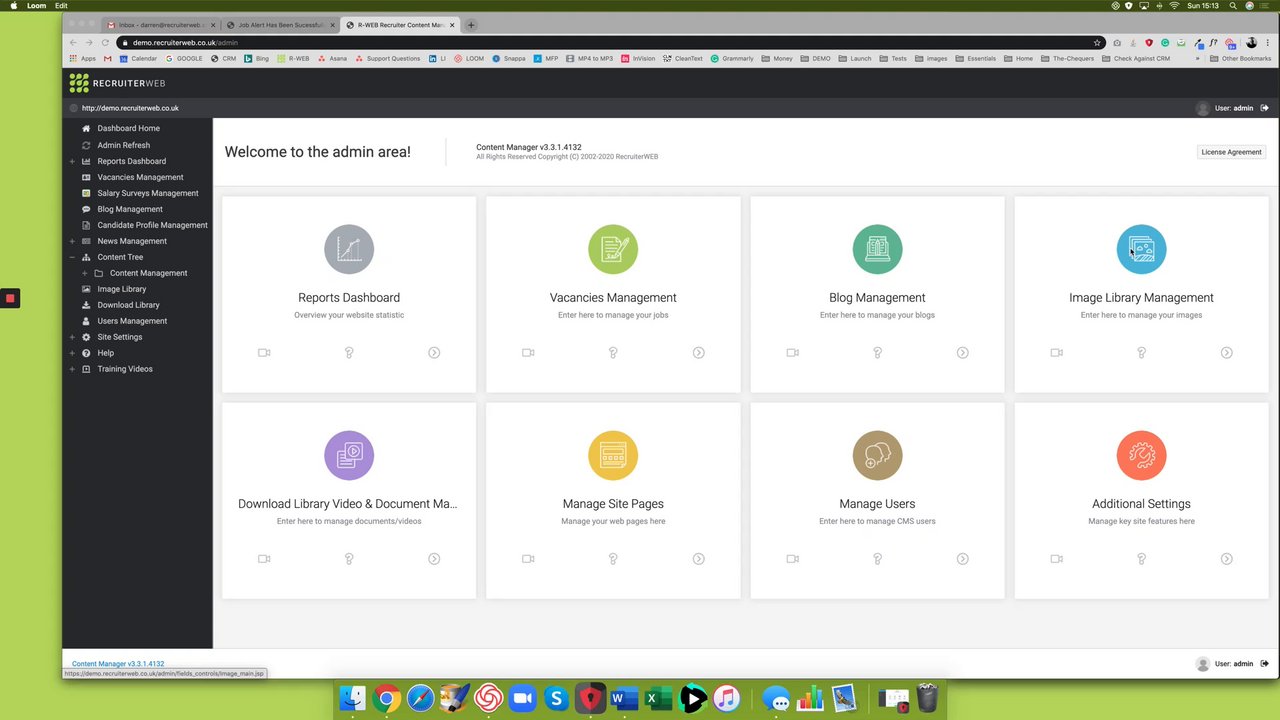Click the Reports Dashboard chart icon
The image size is (1280, 720).
[x=349, y=249]
